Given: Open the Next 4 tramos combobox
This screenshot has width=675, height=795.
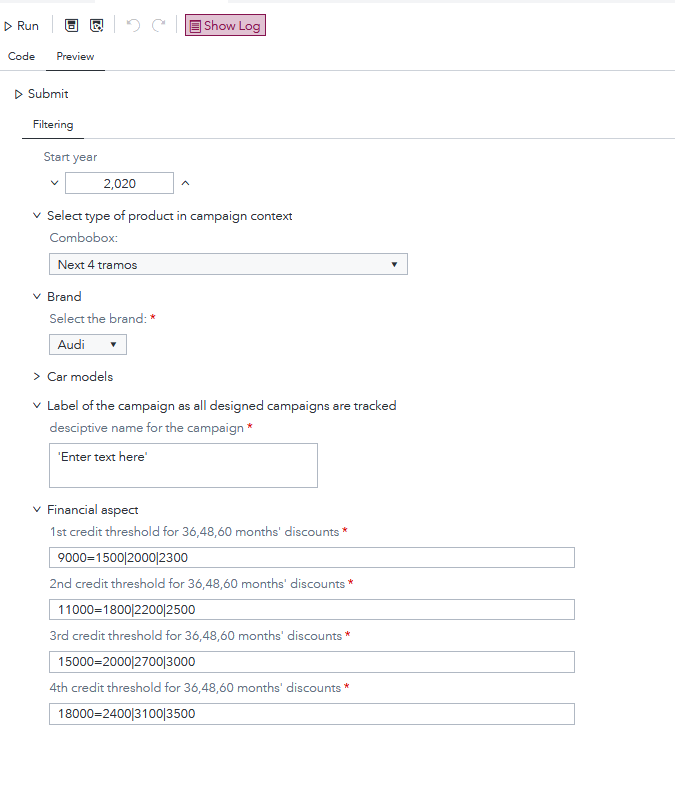Looking at the screenshot, I should pos(228,265).
